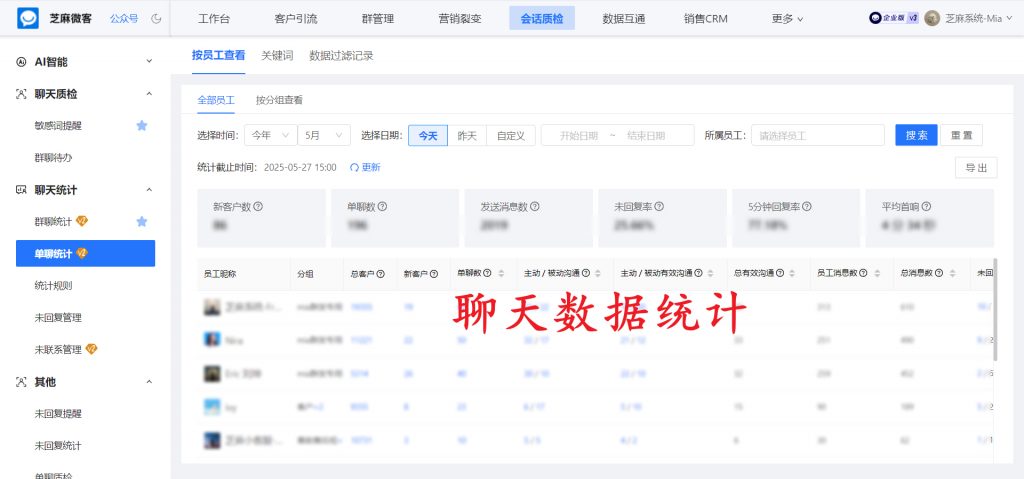Open the 5月 month dropdown
1024x479 pixels.
324,135
